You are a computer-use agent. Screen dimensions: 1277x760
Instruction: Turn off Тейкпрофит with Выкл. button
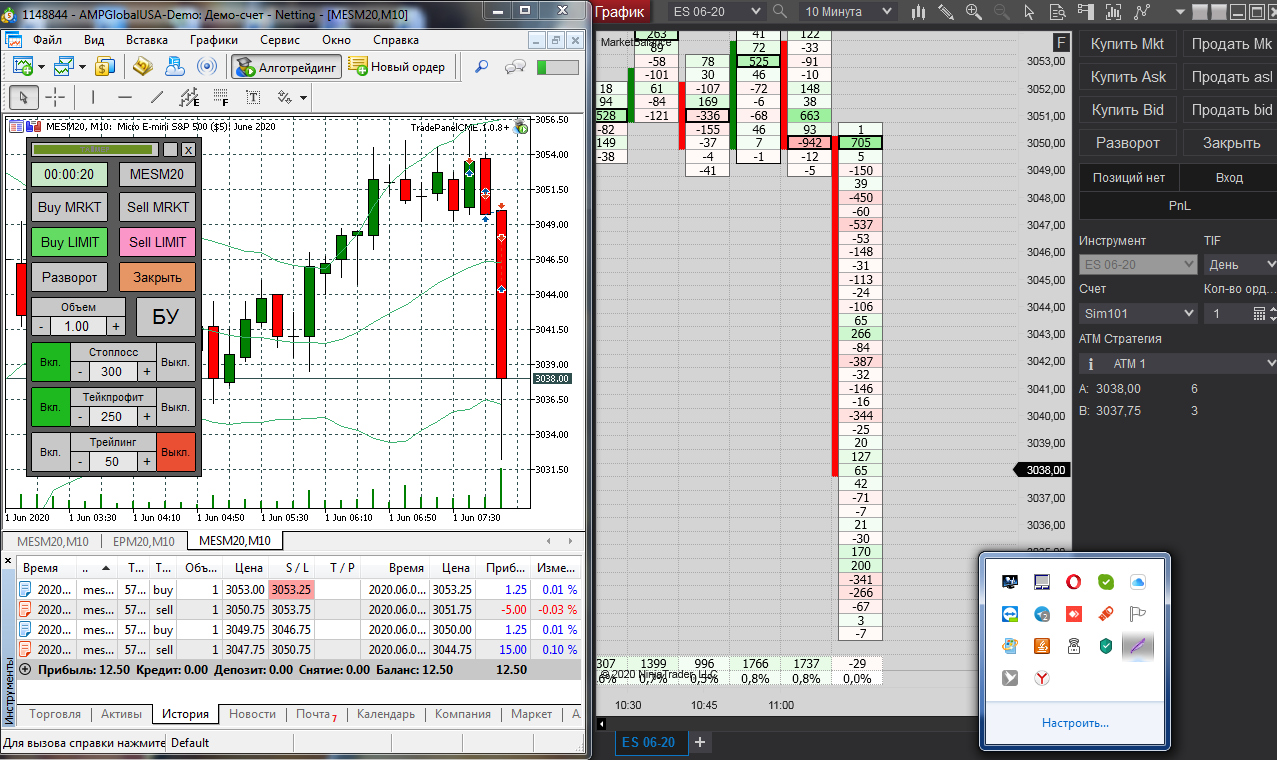pyautogui.click(x=176, y=407)
